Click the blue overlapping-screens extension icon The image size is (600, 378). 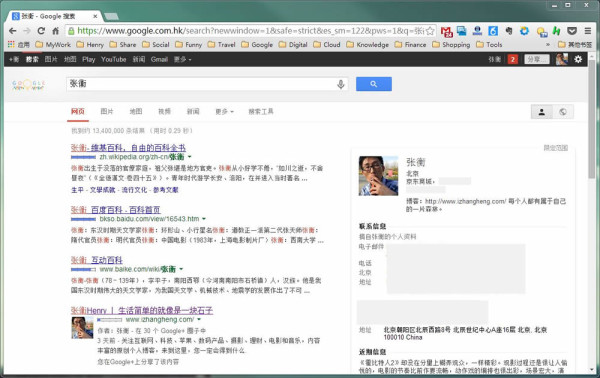[x=462, y=31]
